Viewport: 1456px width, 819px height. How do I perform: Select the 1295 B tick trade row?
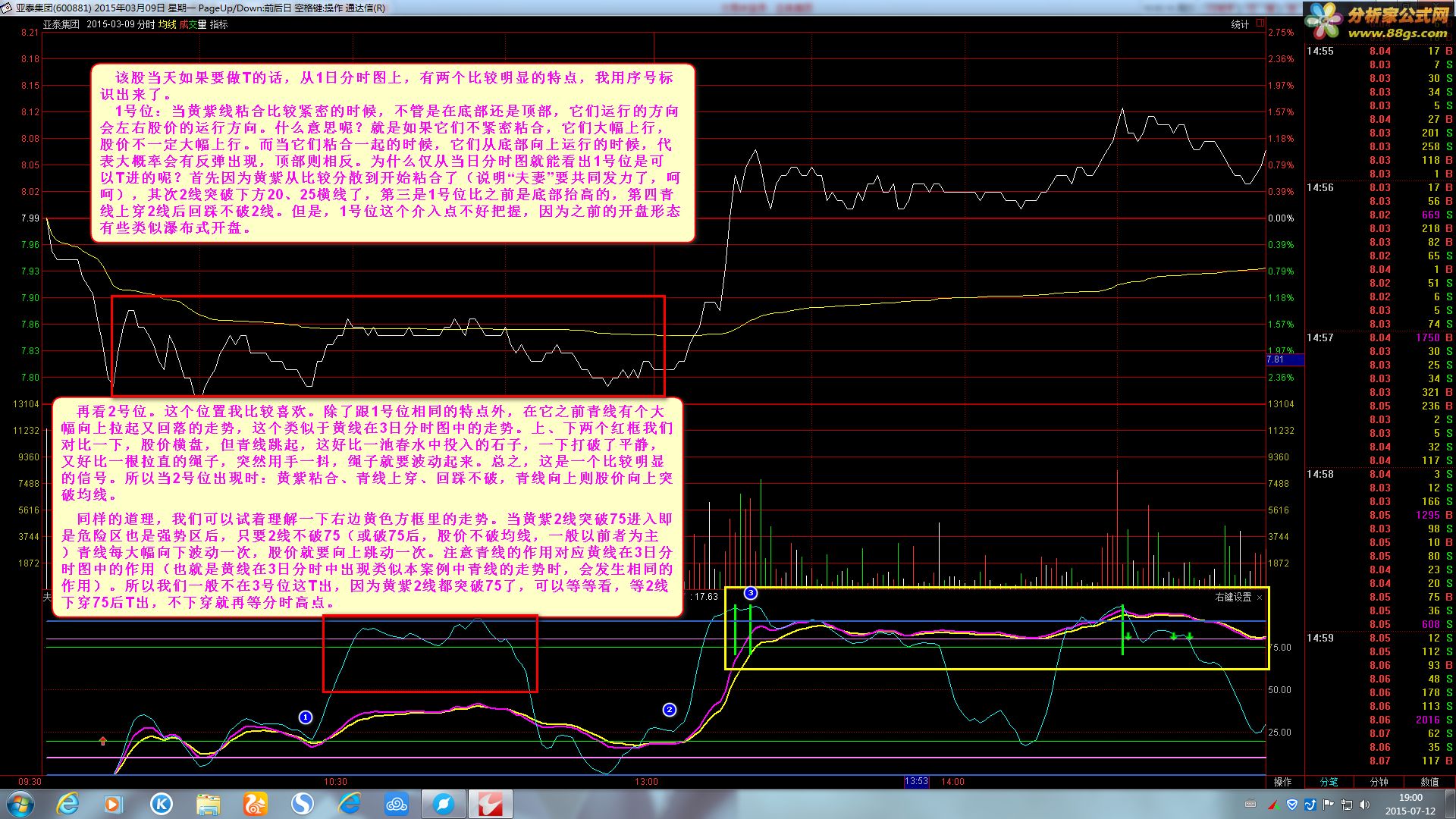(1379, 515)
